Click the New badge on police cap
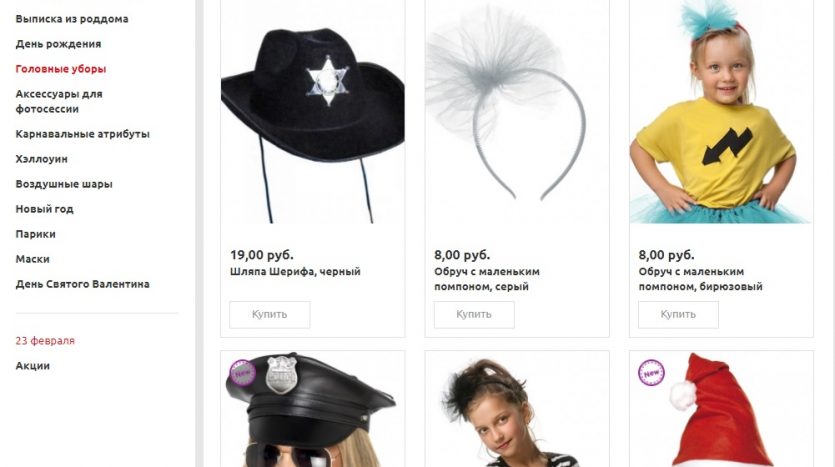Screen dimensions: 835x467 click(242, 373)
